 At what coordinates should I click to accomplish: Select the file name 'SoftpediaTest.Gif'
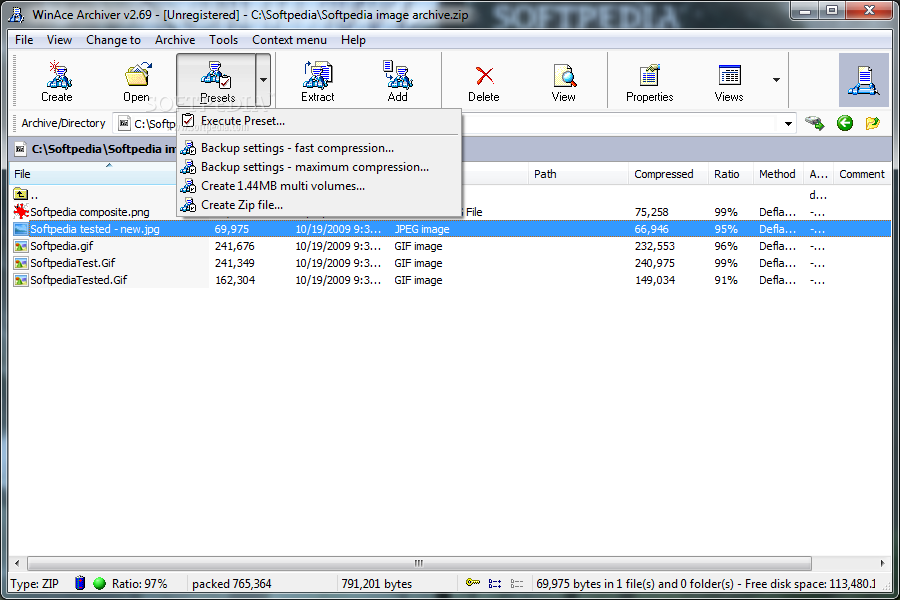(x=73, y=263)
